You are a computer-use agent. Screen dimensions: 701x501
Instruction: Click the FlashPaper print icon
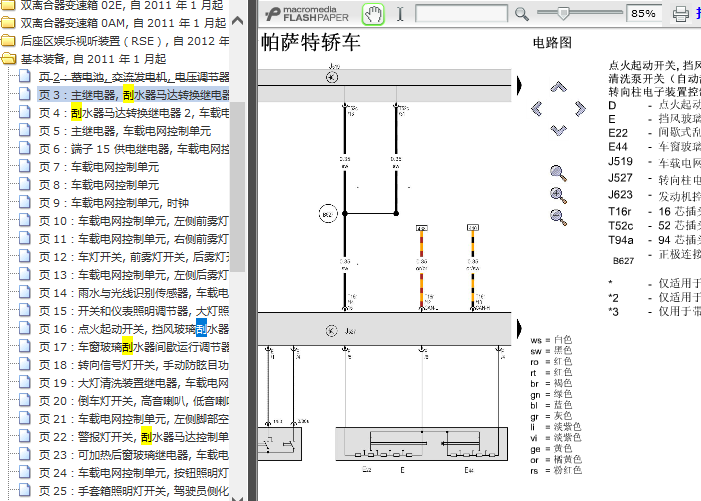click(x=680, y=14)
